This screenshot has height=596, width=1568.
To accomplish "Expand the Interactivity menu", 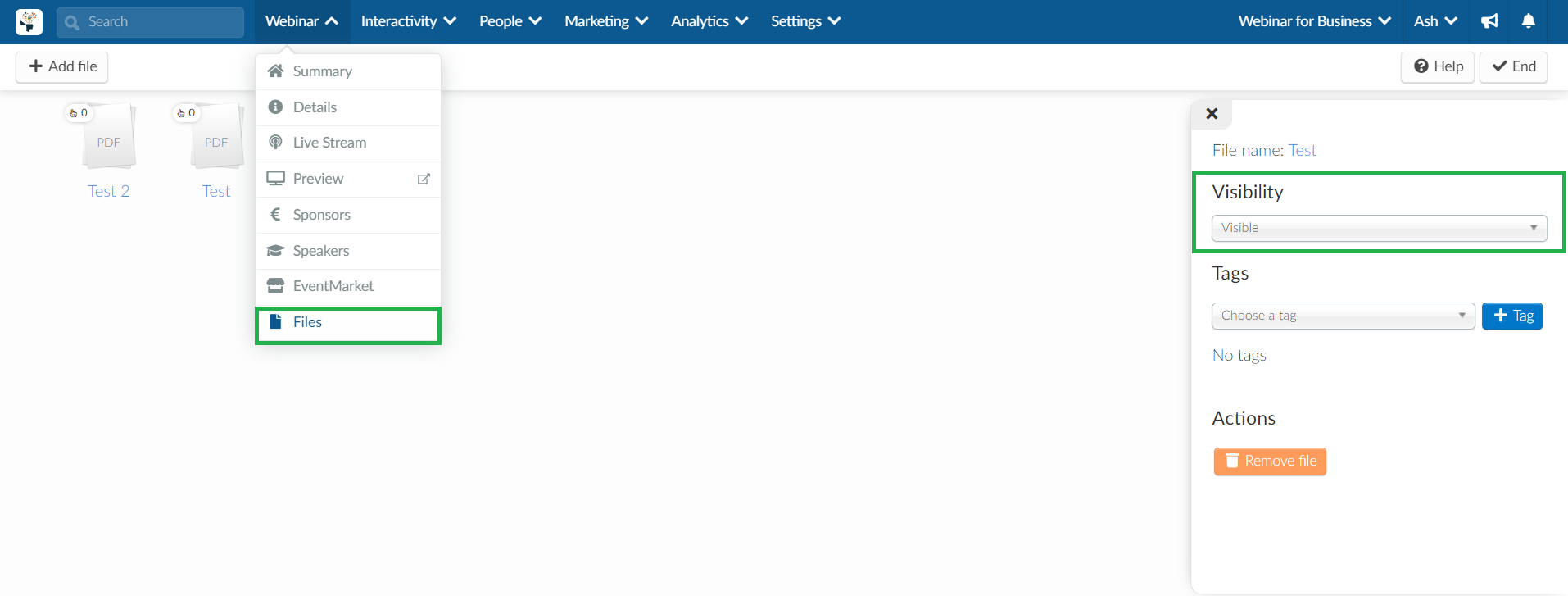I will 409,21.
